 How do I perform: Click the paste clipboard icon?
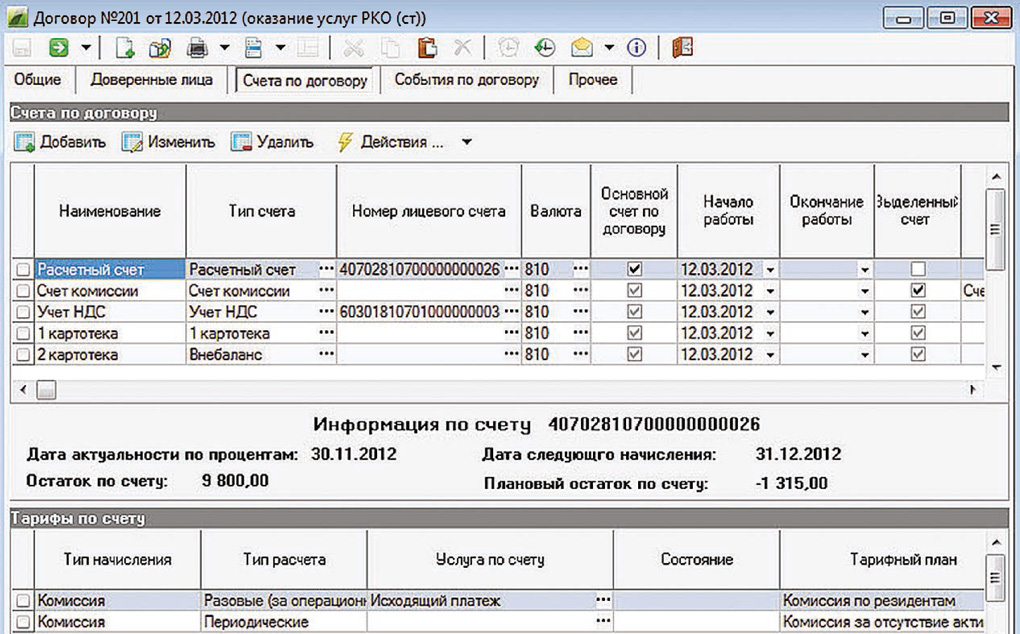427,47
